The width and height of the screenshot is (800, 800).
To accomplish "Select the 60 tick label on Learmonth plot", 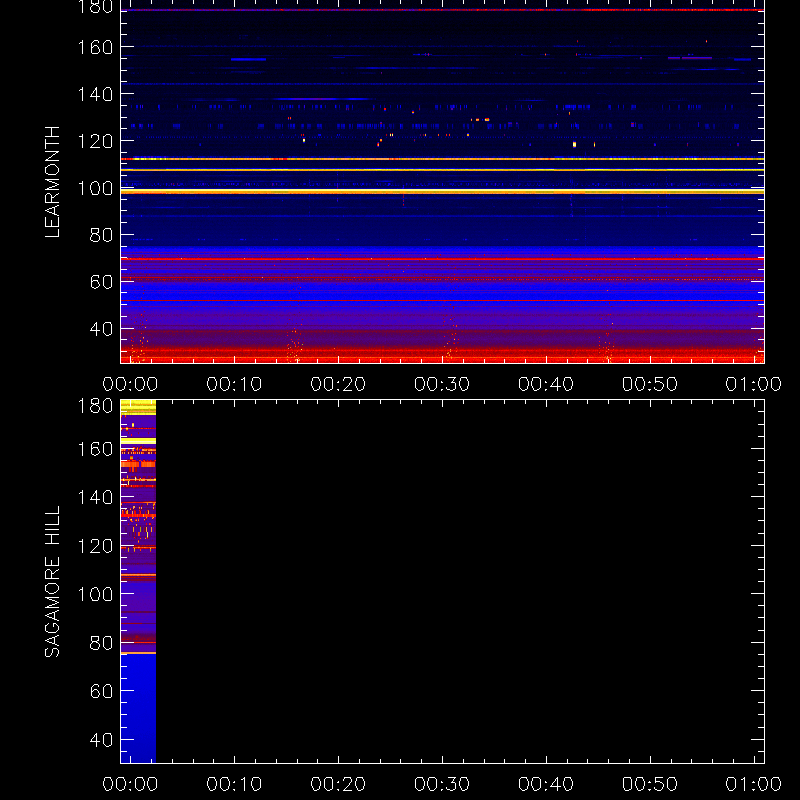I will click(x=101, y=282).
